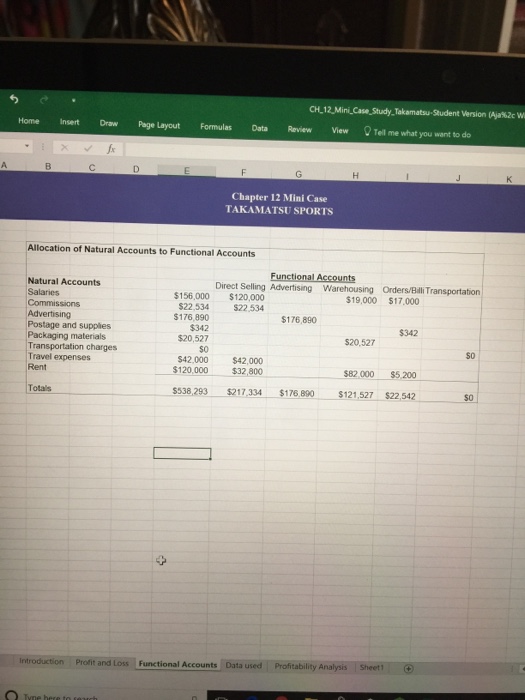The image size is (525, 700).
Task: Open the Home ribbon tab
Action: coord(29,121)
